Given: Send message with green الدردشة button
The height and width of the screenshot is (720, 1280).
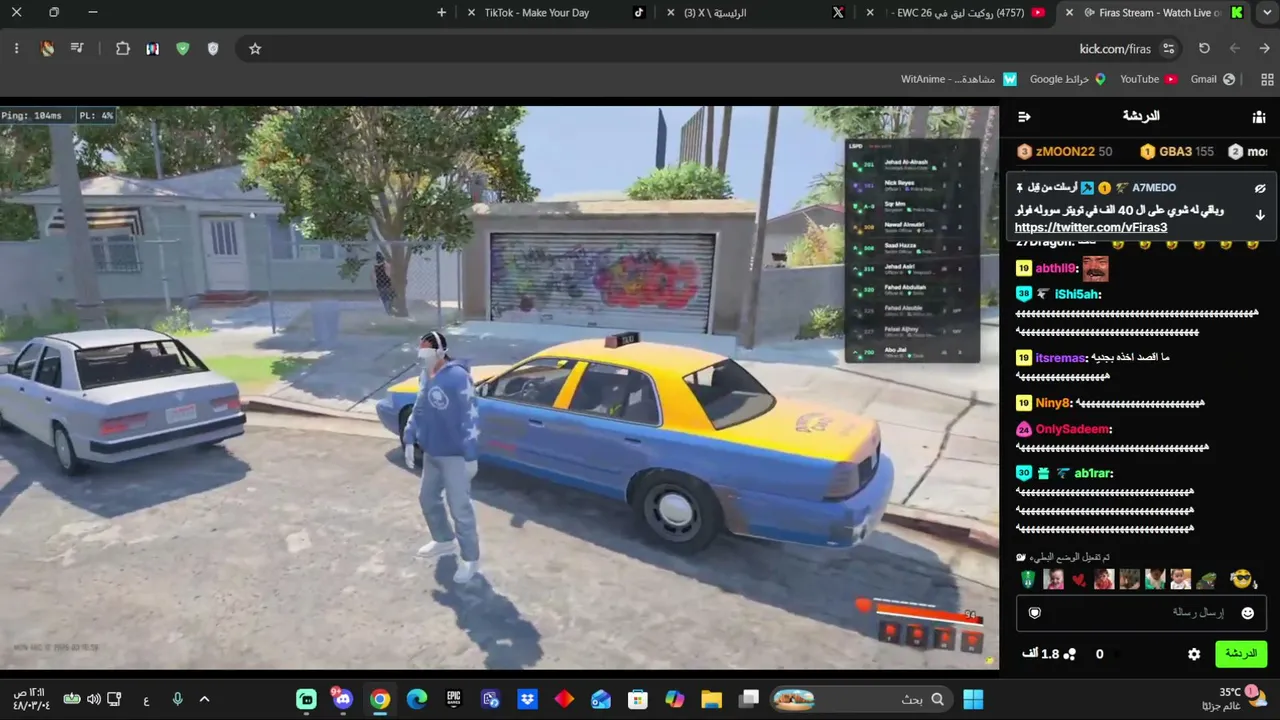Looking at the screenshot, I should [x=1240, y=654].
